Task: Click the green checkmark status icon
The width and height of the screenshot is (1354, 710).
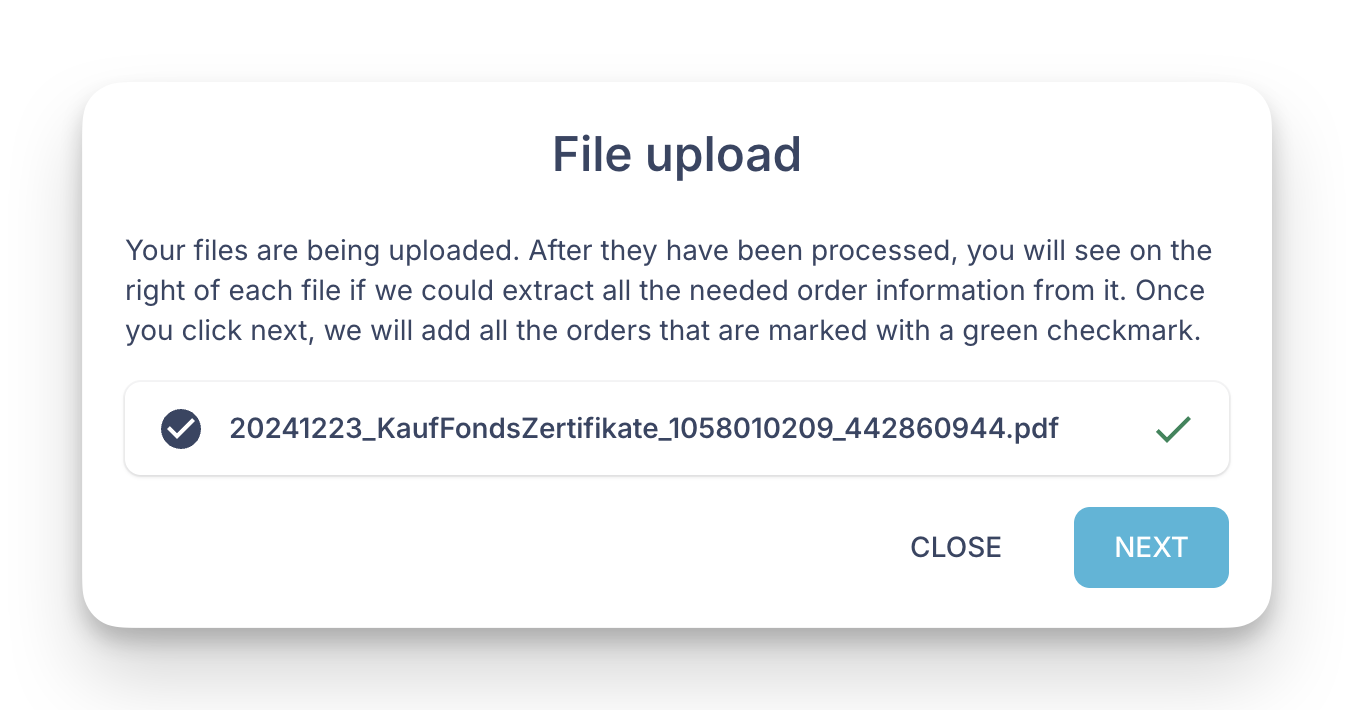Action: coord(1173,429)
